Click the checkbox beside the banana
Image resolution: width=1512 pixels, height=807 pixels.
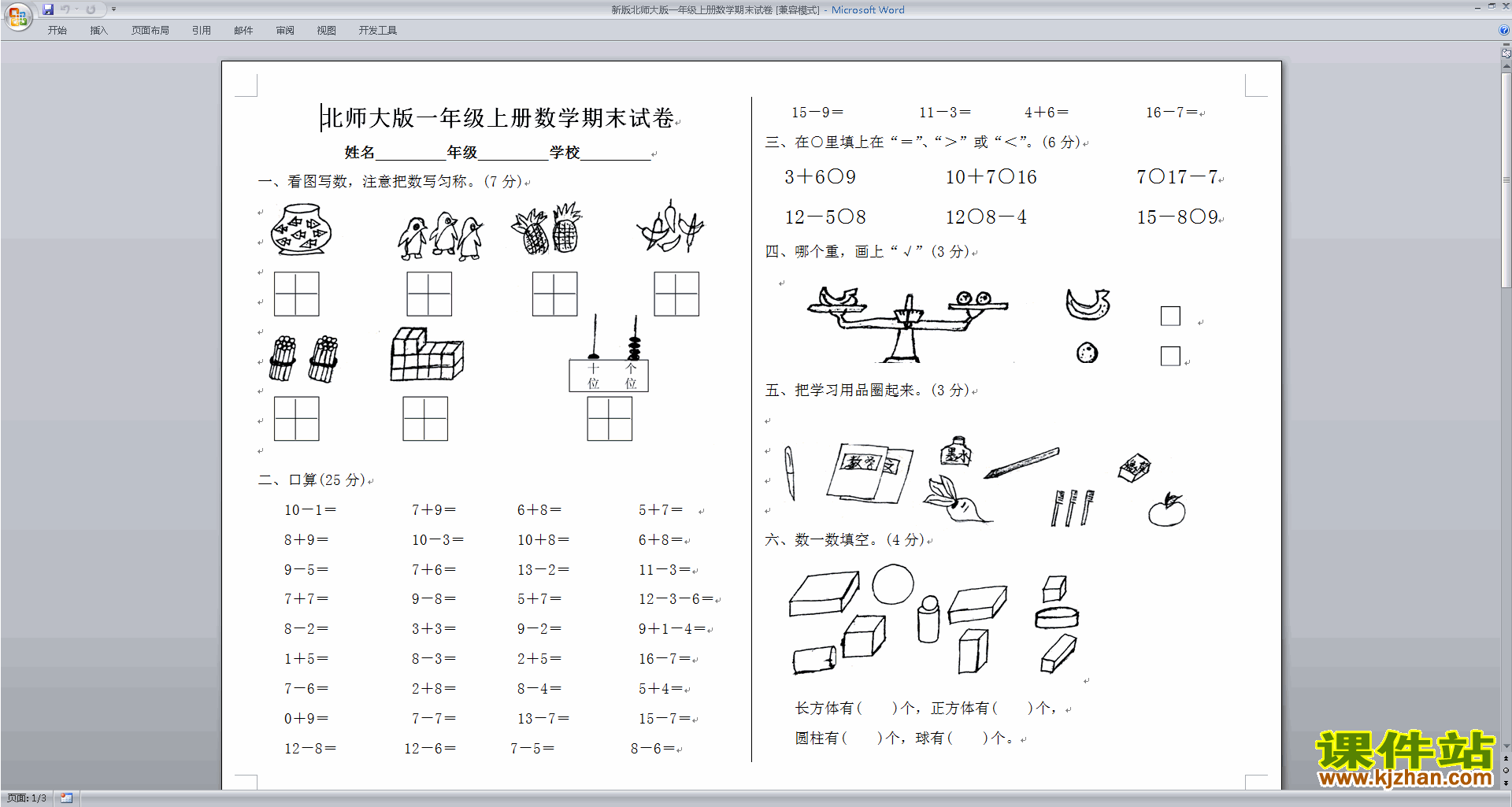tap(1170, 316)
